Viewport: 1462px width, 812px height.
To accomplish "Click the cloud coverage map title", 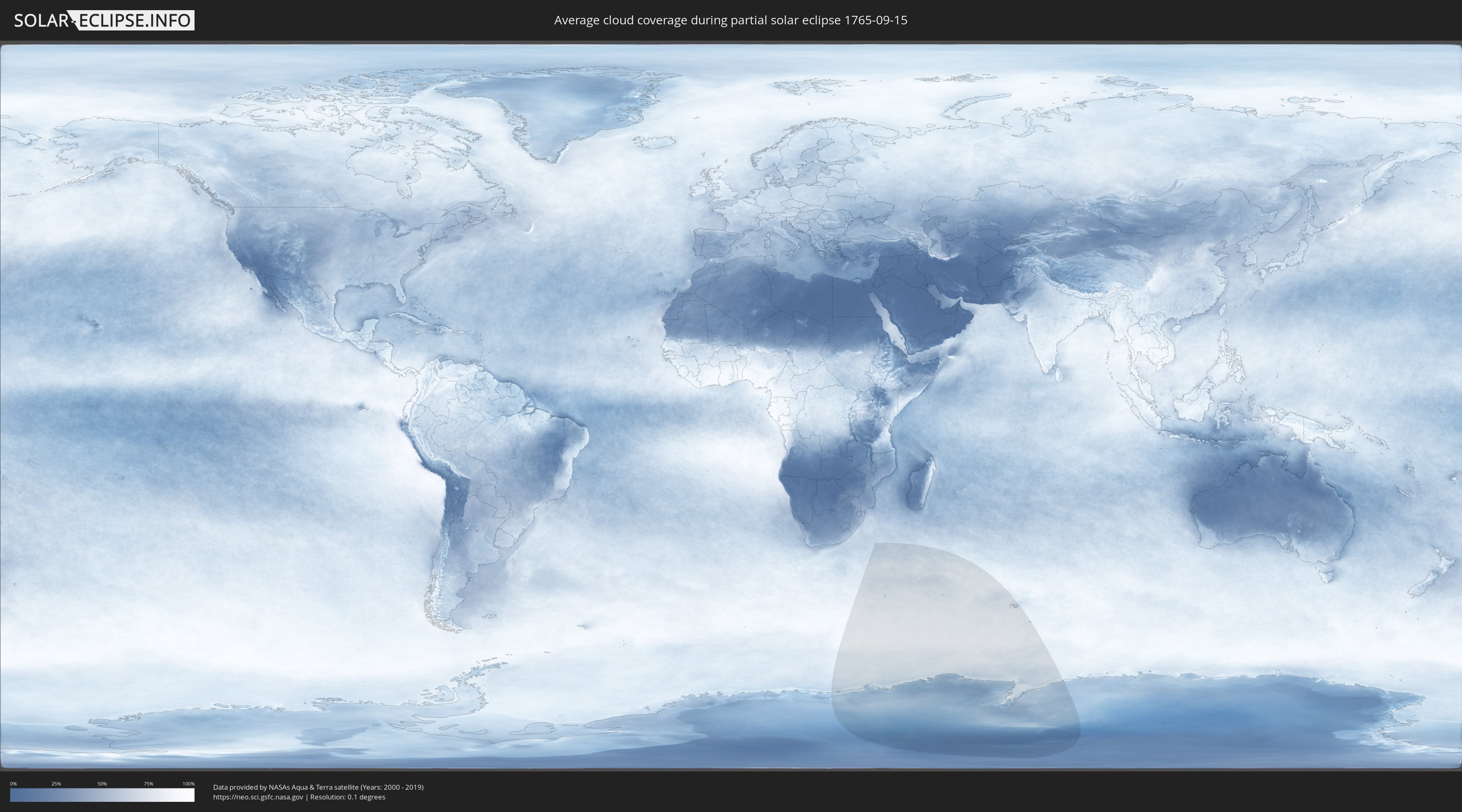I will (x=731, y=20).
